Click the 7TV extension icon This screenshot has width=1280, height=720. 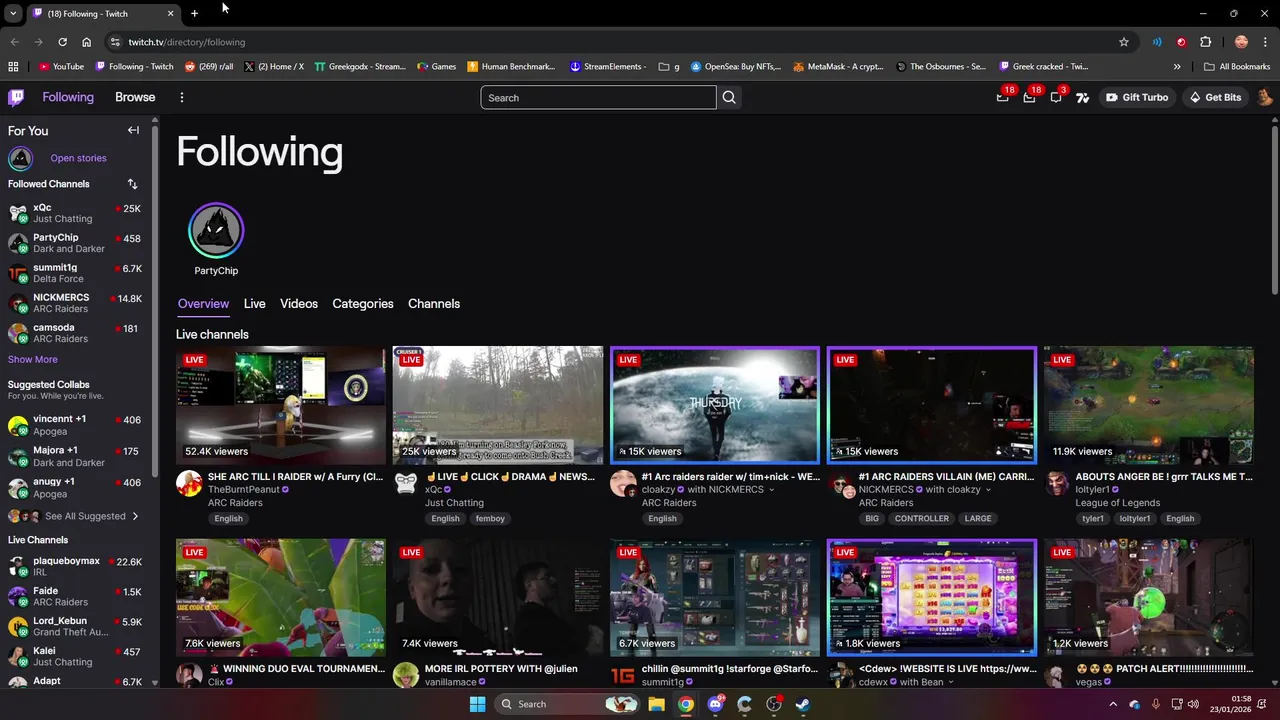[1082, 97]
